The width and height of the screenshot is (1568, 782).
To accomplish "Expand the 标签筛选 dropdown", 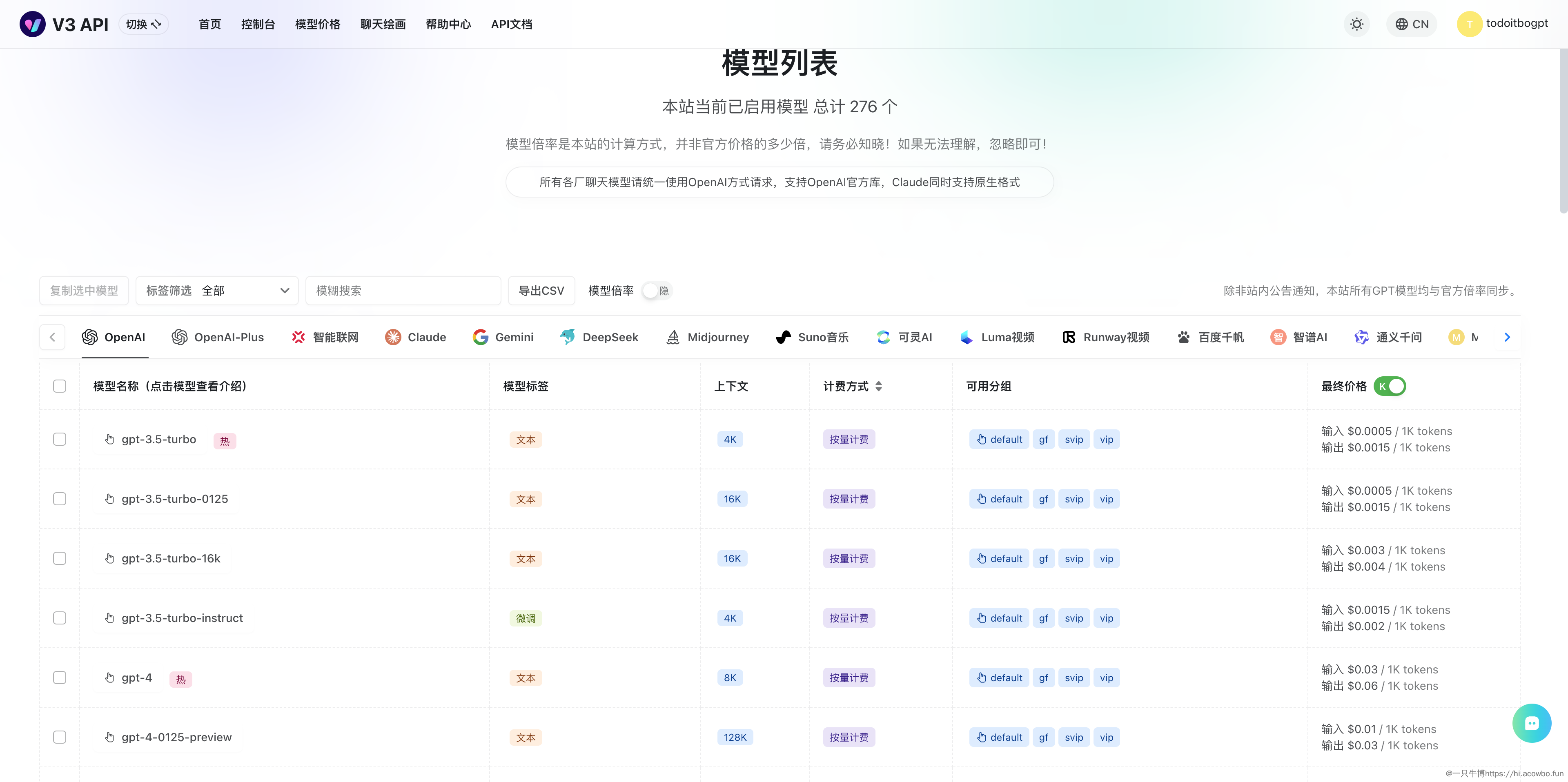I will (217, 291).
